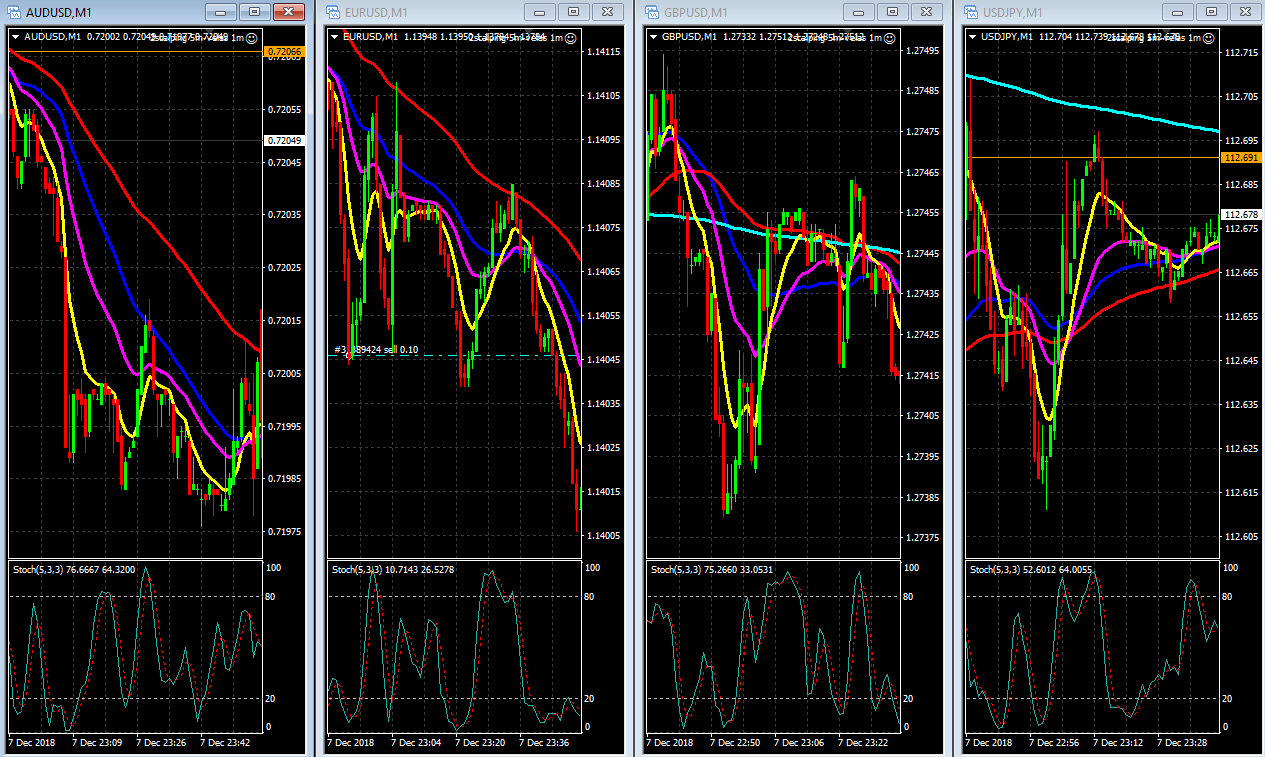Close the USDJPY chart window
Image resolution: width=1265 pixels, height=757 pixels.
point(1243,12)
